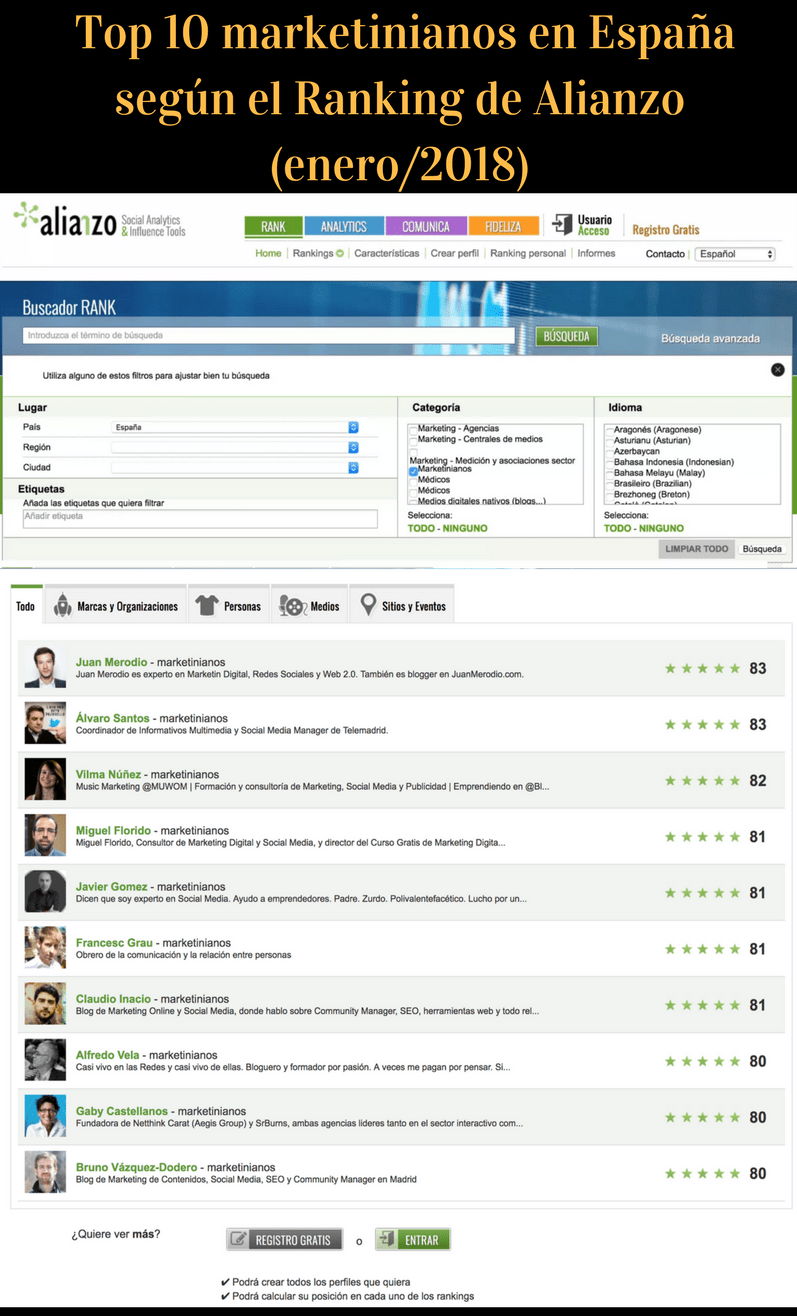Switch to the Medios tab
Screen dimensions: 797x1316
coord(310,606)
